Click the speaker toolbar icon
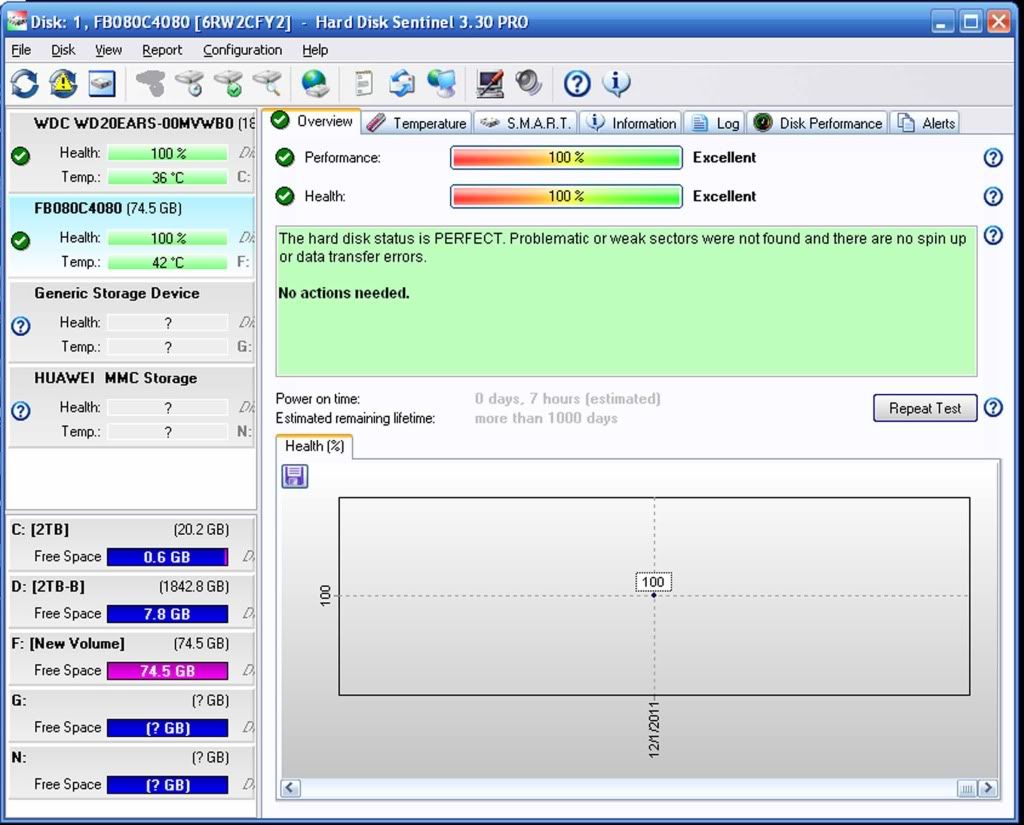The height and width of the screenshot is (825, 1024). [528, 83]
